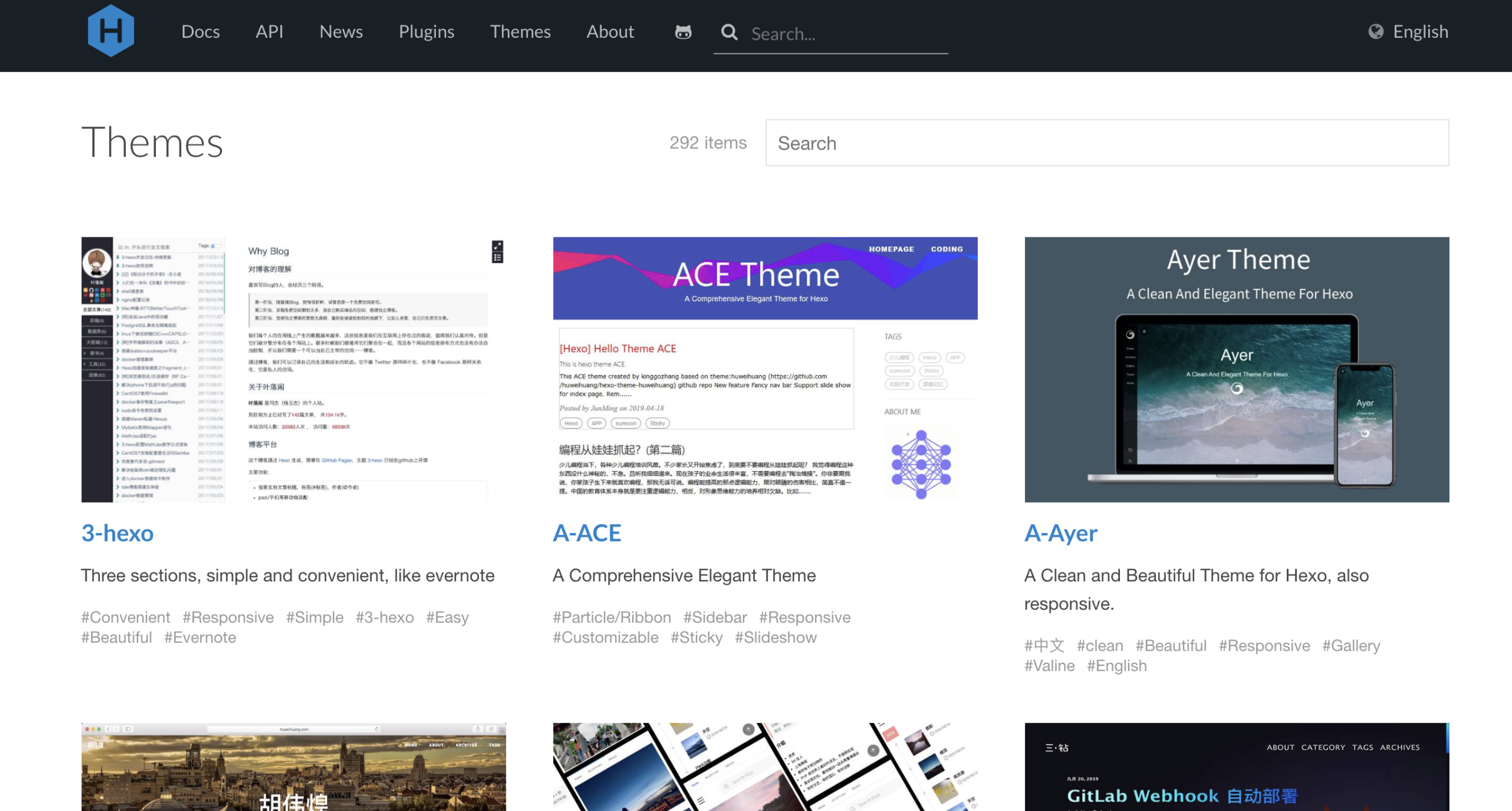This screenshot has height=811, width=1512.
Task: Click the magnifier search icon
Action: point(729,32)
